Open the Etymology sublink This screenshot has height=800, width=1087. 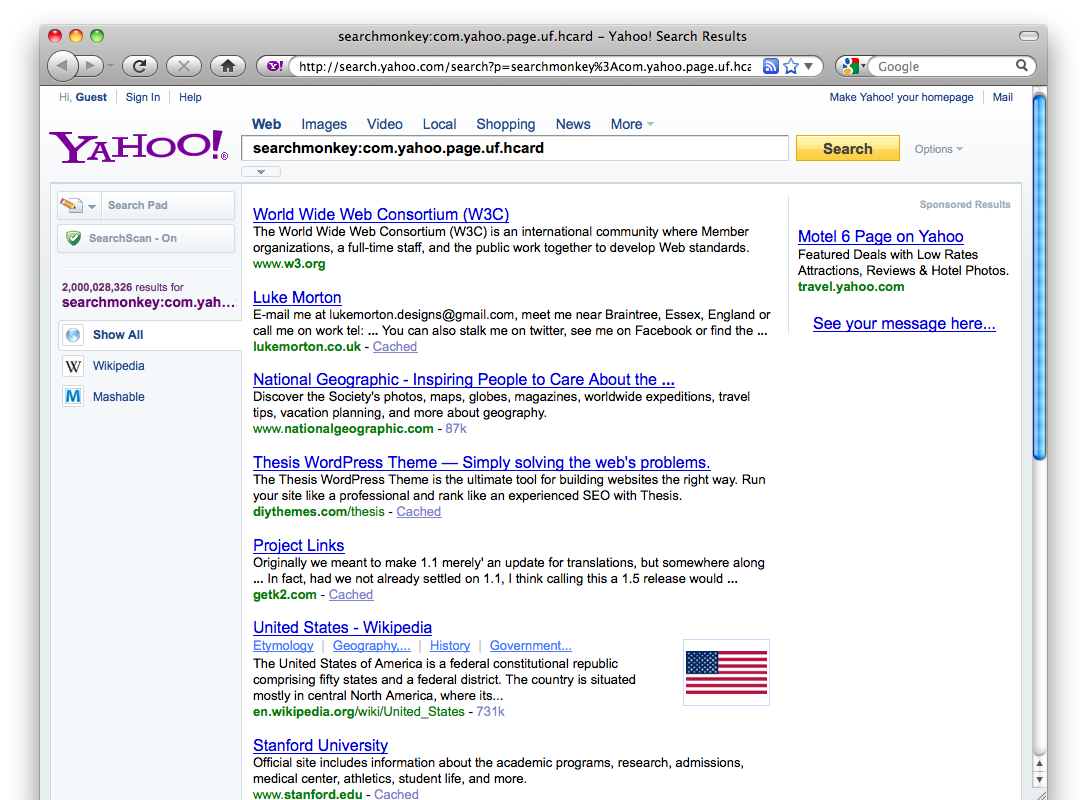coord(283,645)
